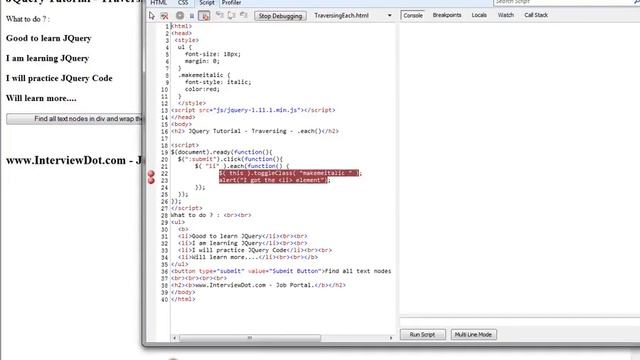640x360 pixels.
Task: Open the Locals pane
Action: 479,15
